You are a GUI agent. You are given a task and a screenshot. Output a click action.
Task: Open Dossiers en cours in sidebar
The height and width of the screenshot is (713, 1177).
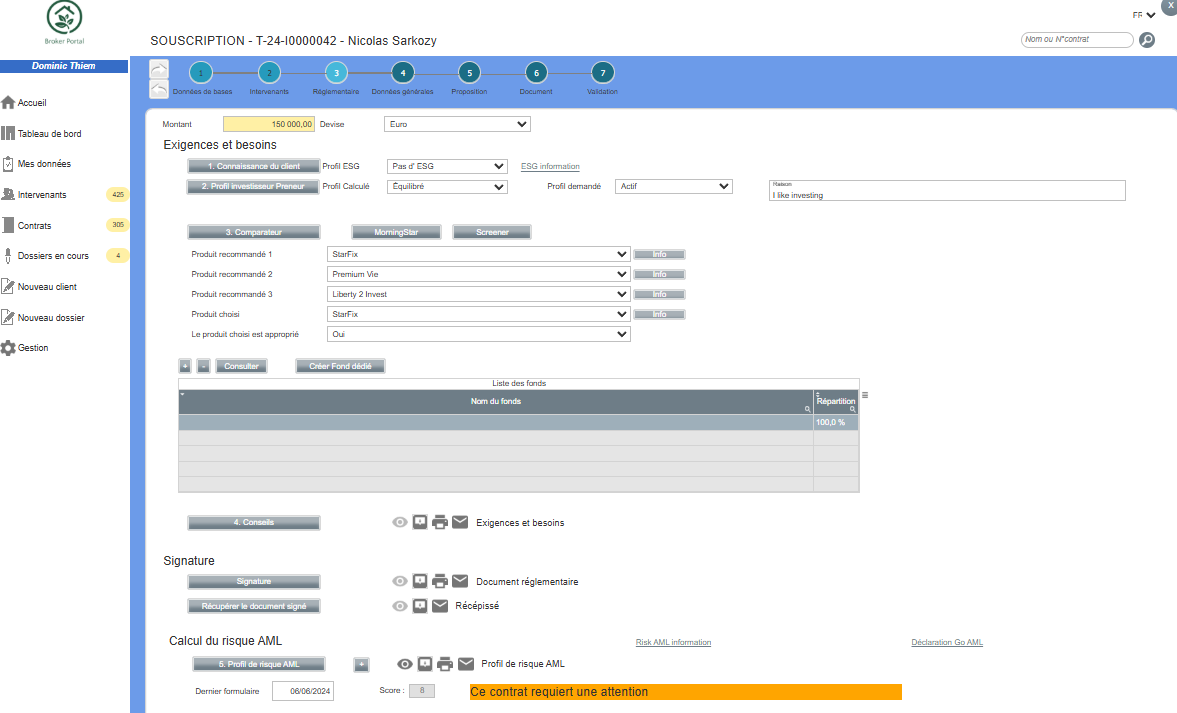[52, 256]
